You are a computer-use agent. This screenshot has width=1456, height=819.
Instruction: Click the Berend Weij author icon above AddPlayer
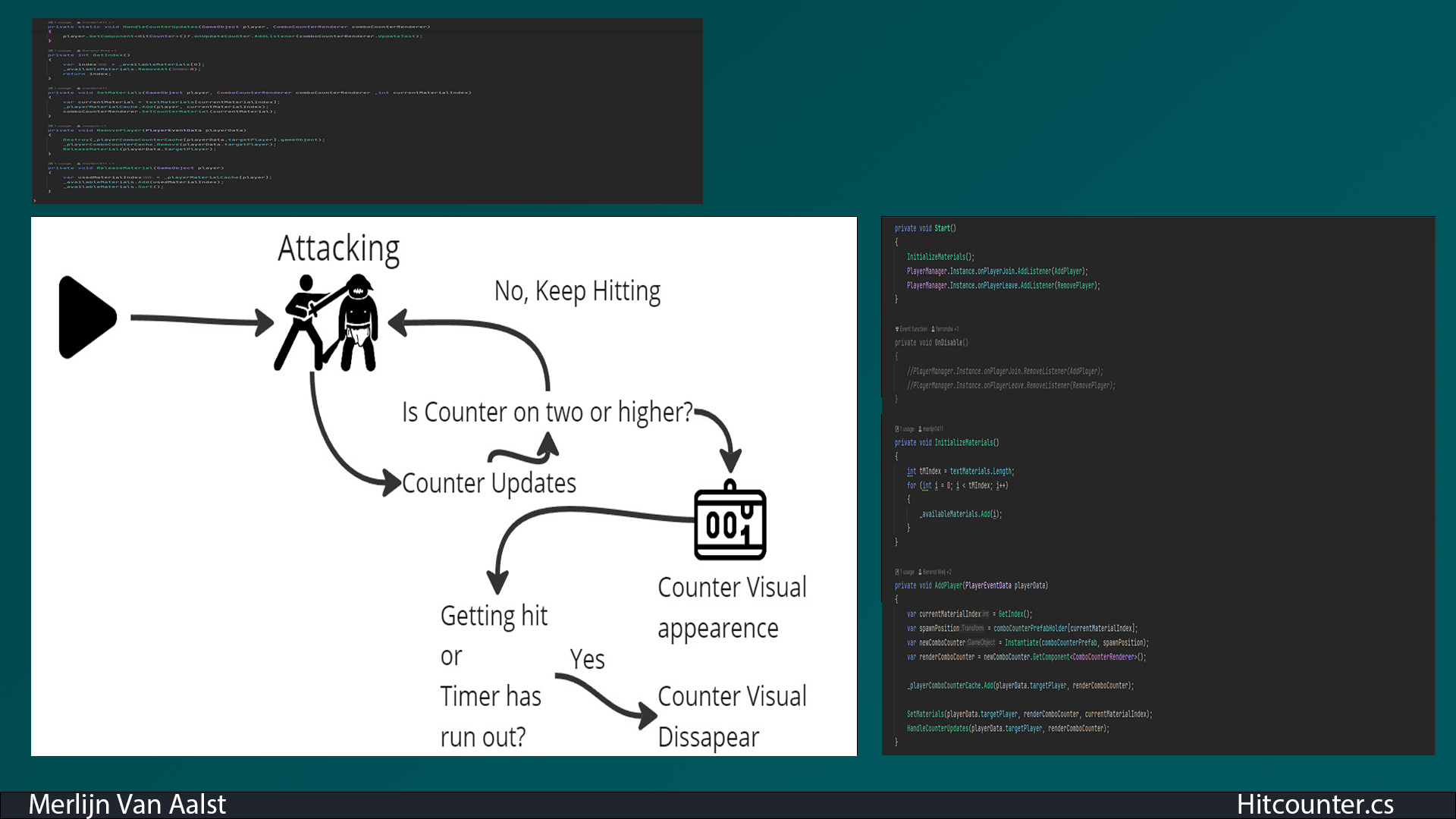click(x=920, y=572)
